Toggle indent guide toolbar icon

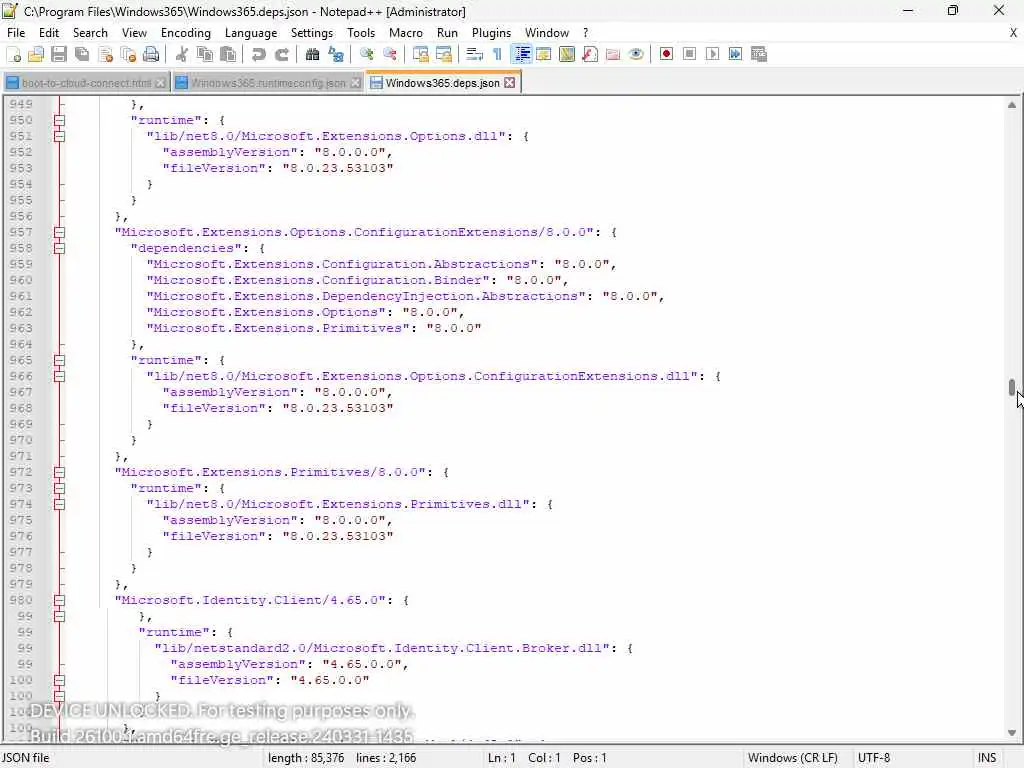coord(521,54)
